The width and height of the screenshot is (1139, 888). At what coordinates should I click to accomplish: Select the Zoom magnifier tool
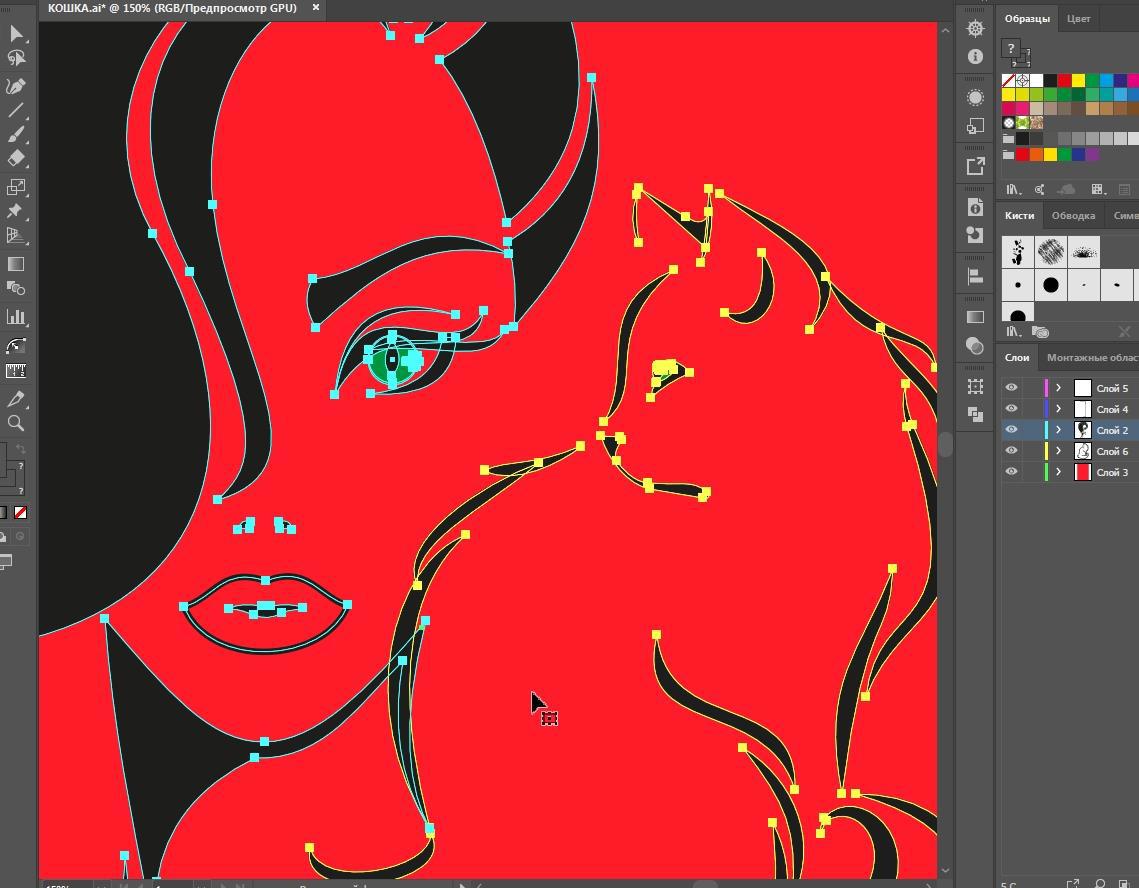[16, 423]
